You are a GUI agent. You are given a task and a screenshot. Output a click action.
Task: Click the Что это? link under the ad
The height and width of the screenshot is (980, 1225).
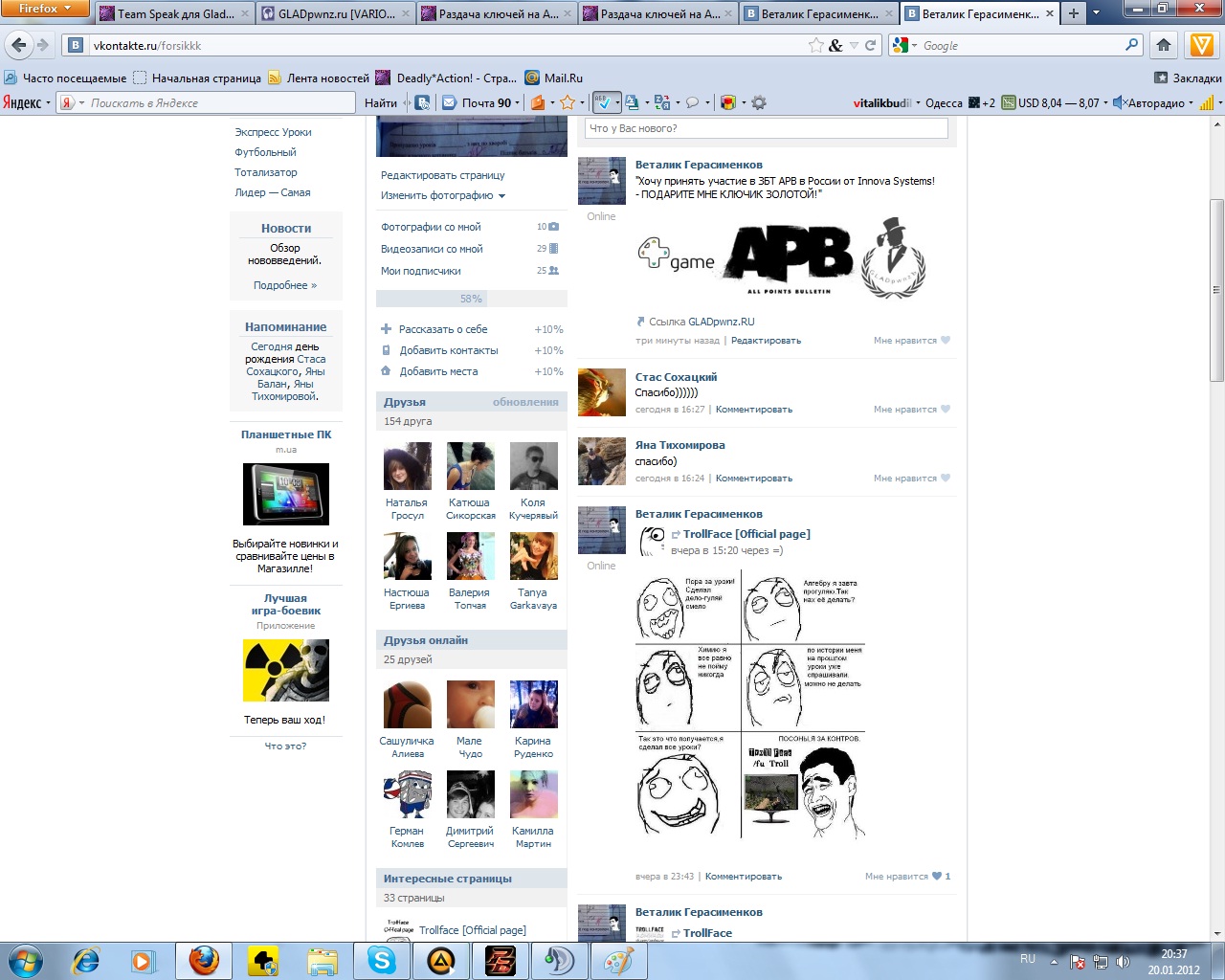(285, 746)
